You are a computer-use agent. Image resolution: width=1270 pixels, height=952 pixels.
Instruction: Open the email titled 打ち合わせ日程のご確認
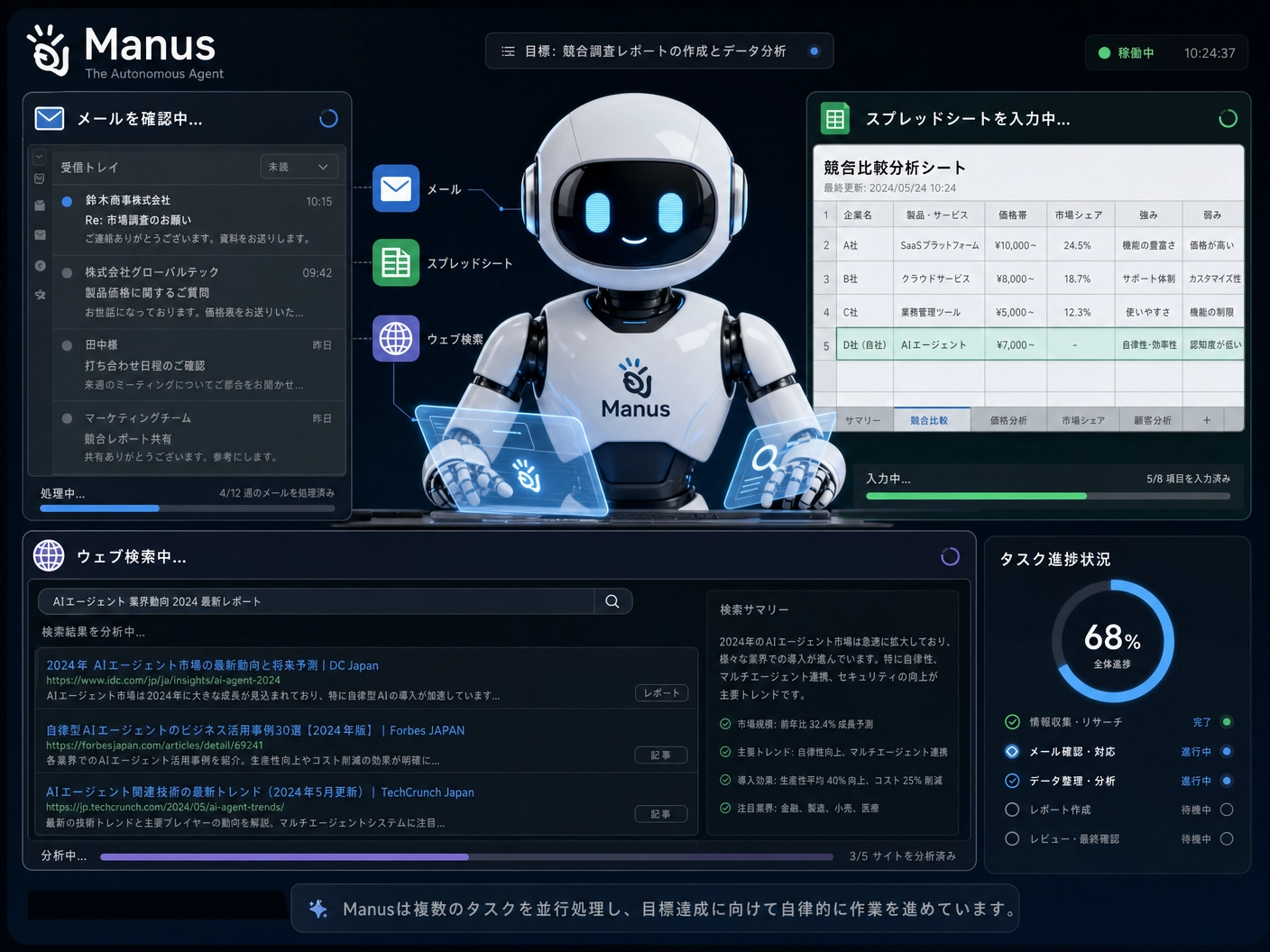point(199,364)
